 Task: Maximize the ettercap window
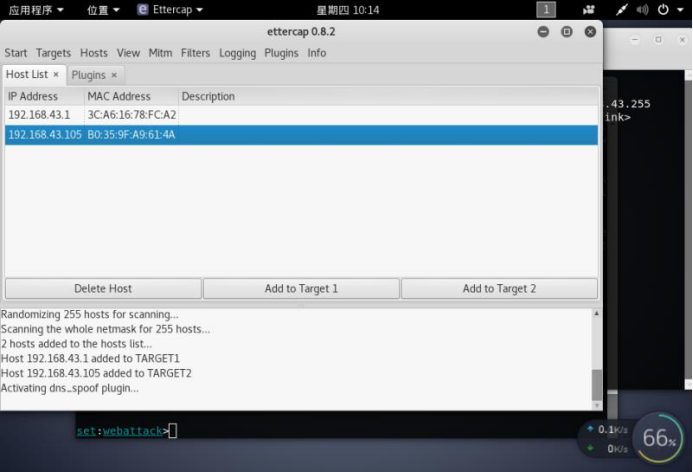(x=567, y=32)
